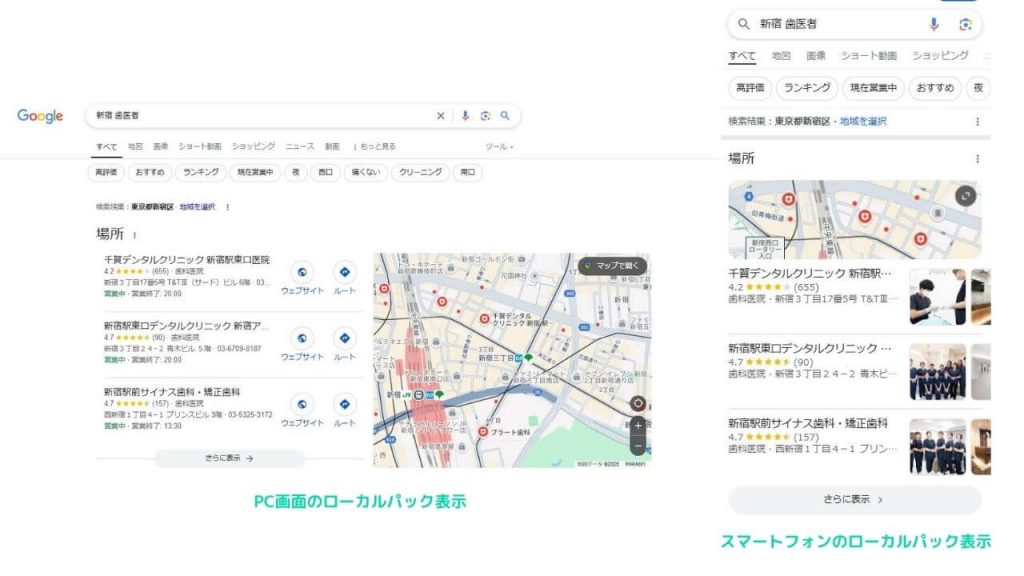
Task: Click the smartphone map preview
Action: point(854,220)
